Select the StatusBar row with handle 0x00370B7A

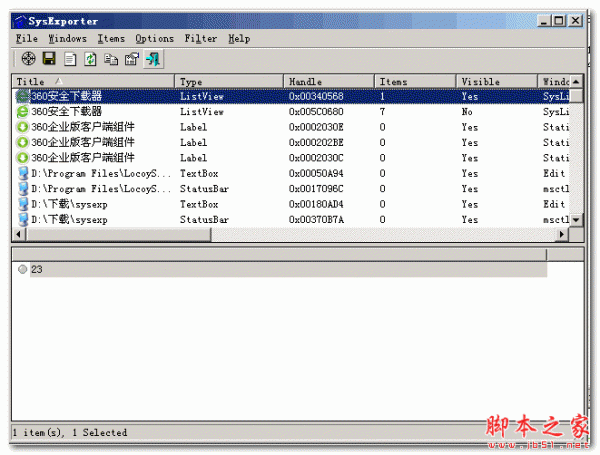[292, 220]
